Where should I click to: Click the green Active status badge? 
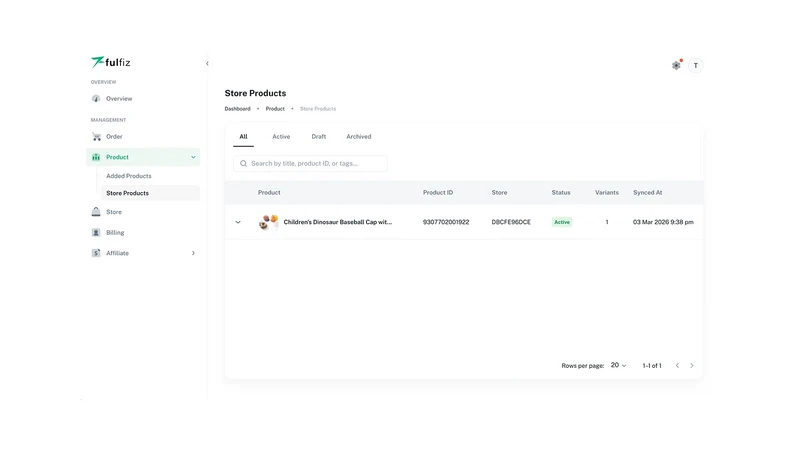pyautogui.click(x=562, y=222)
